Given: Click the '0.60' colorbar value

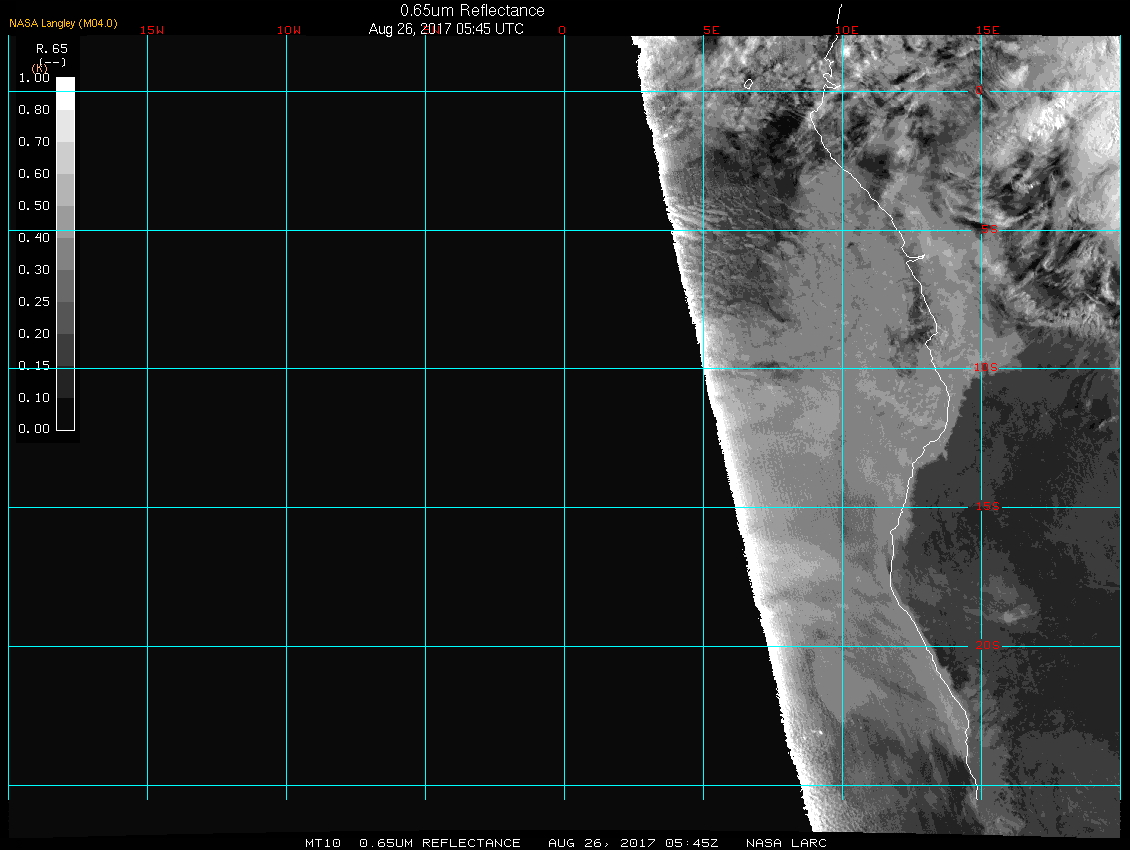Looking at the screenshot, I should 34,174.
